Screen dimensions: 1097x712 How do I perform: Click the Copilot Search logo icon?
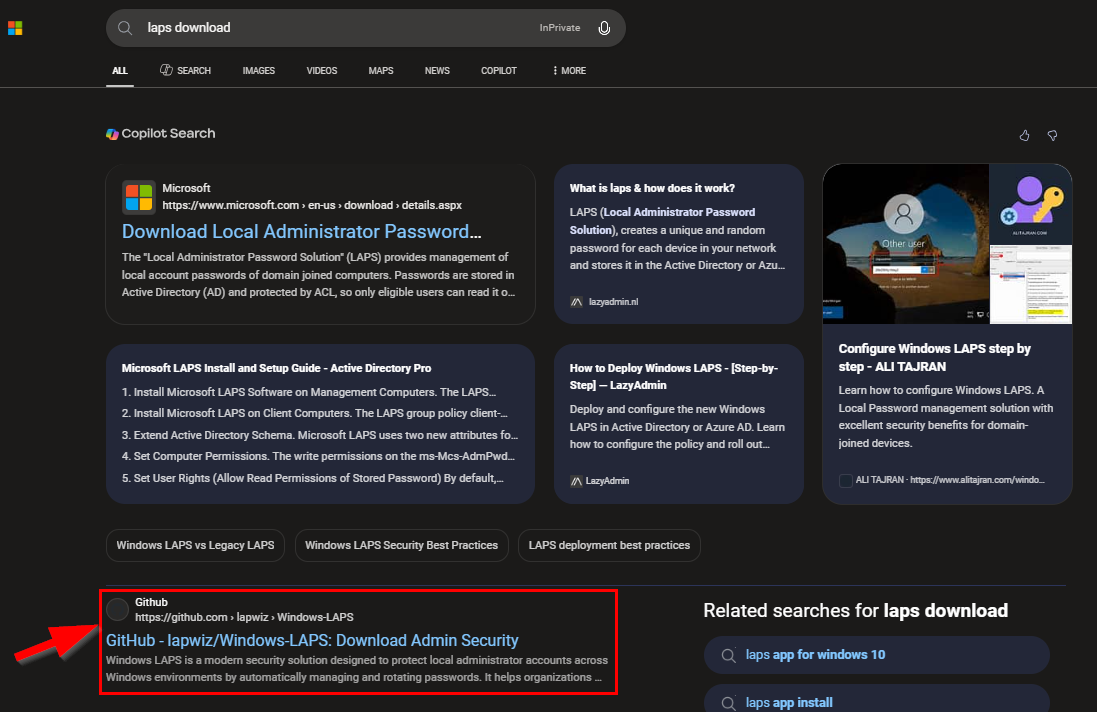tap(113, 134)
